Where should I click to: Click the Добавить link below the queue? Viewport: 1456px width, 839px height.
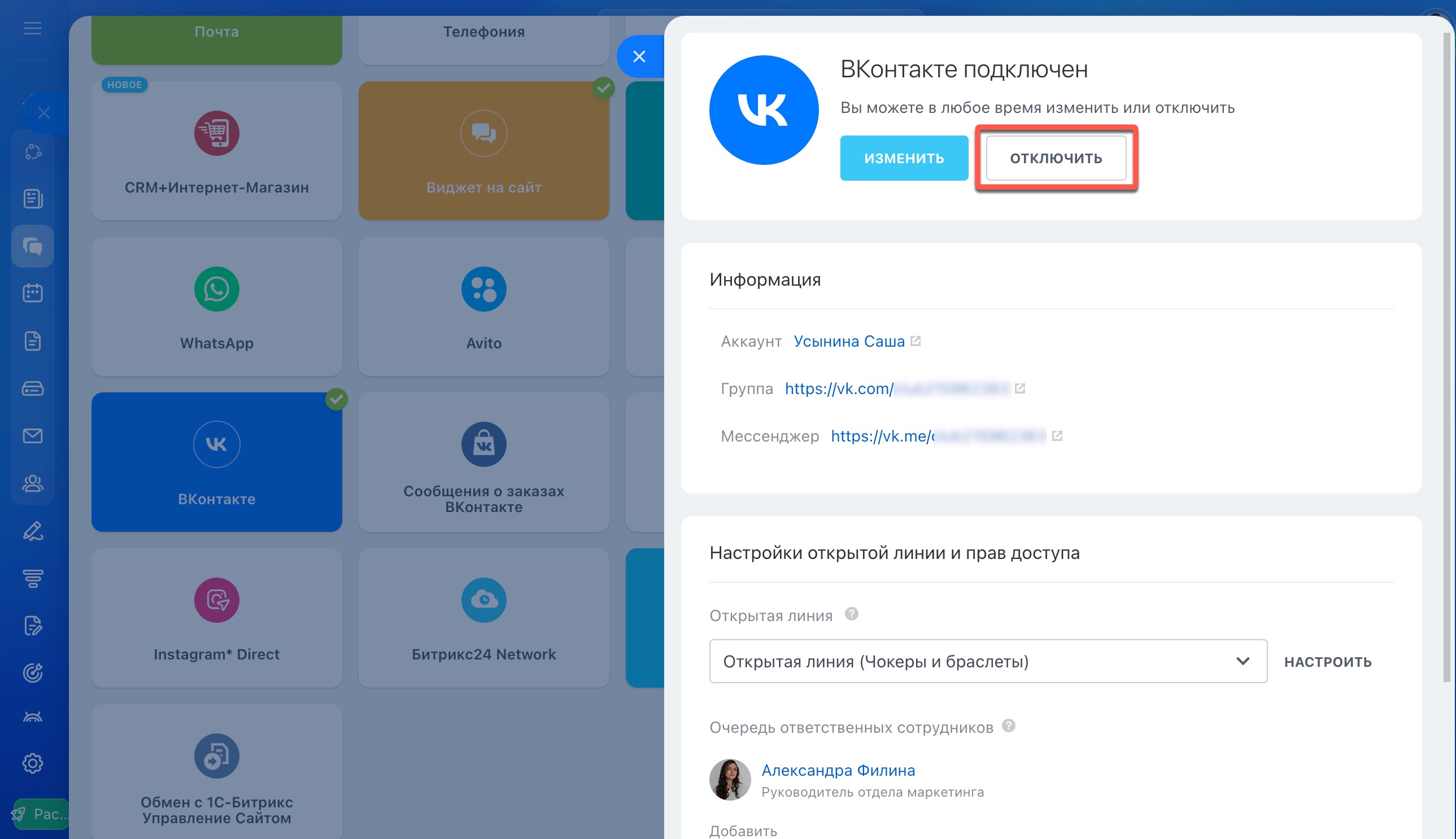click(743, 831)
